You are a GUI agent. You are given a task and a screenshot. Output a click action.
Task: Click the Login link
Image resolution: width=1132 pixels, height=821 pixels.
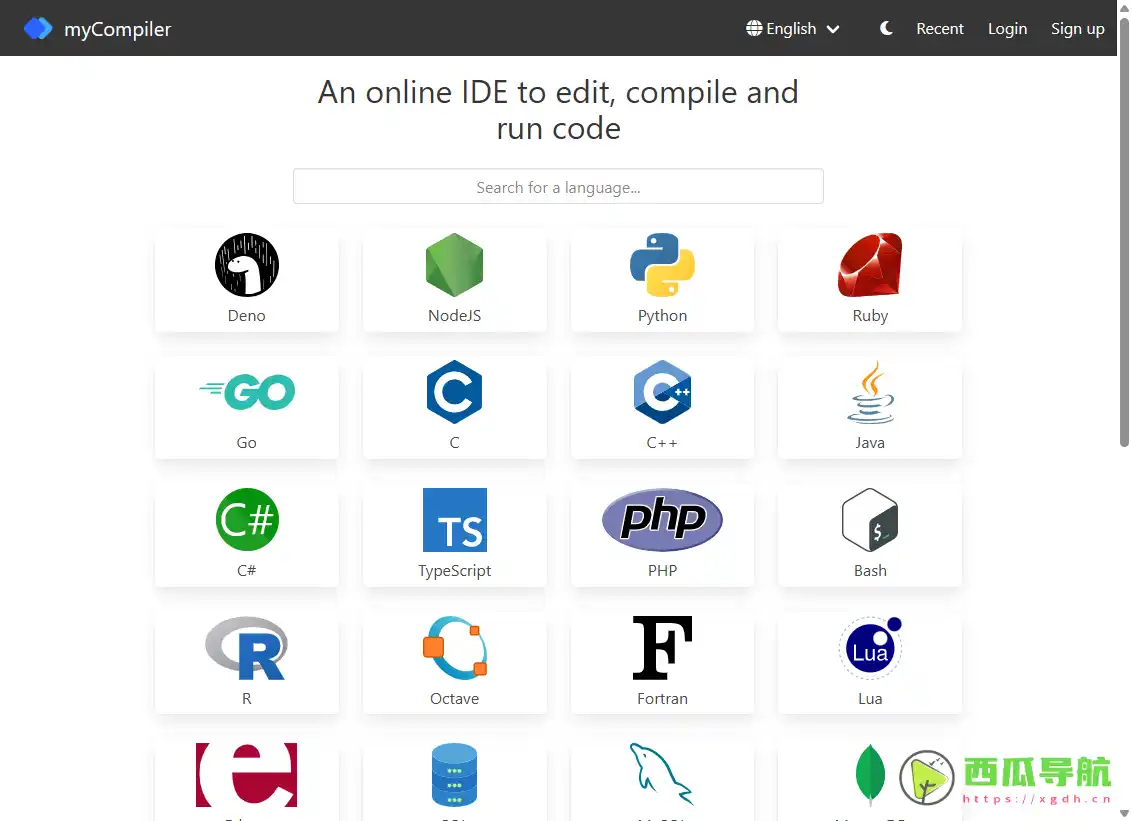(1007, 28)
